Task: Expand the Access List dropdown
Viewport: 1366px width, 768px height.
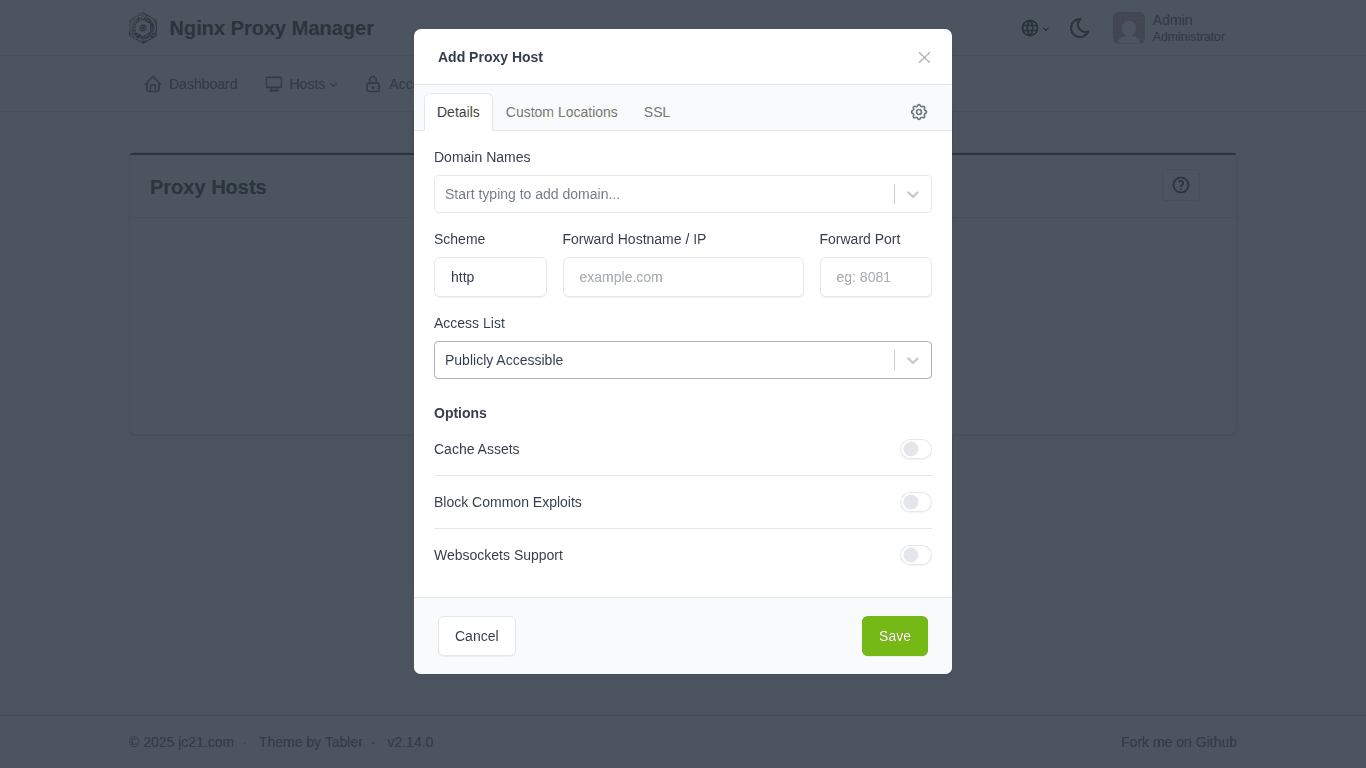Action: (912, 360)
